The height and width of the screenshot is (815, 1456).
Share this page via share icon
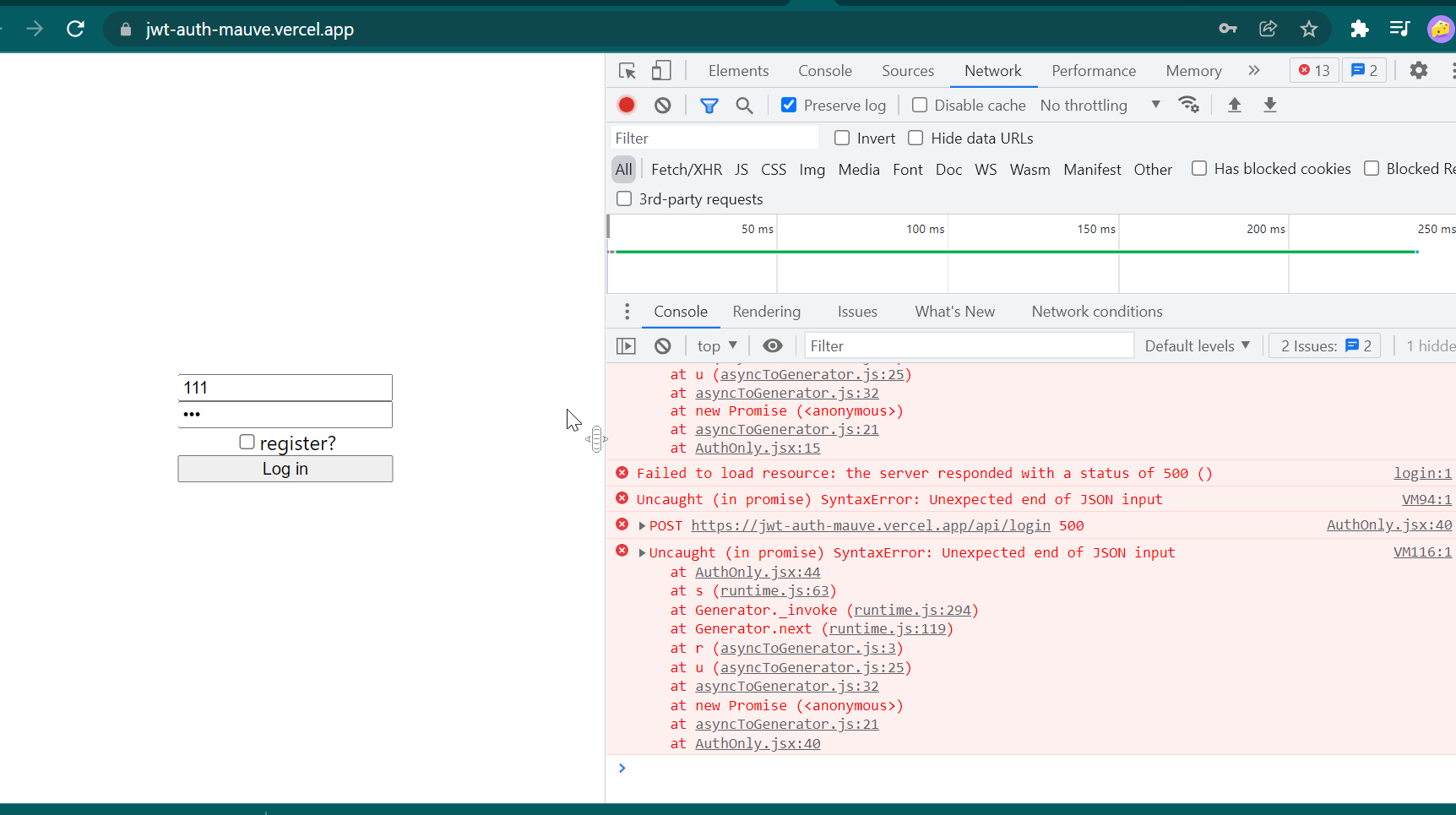tap(1268, 29)
